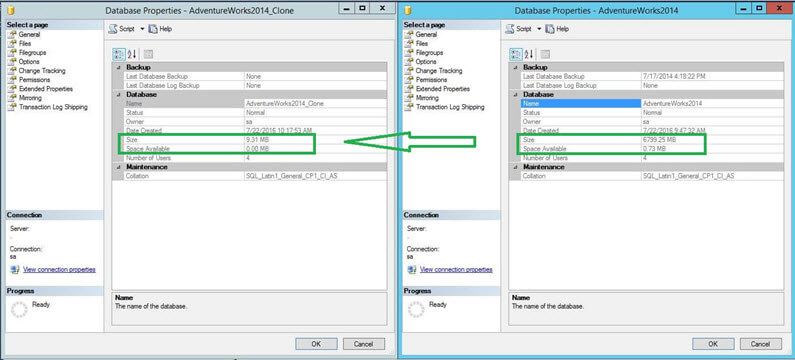Open View connection properties in Clone window
Viewport: 795px width, 360px height.
pos(59,270)
